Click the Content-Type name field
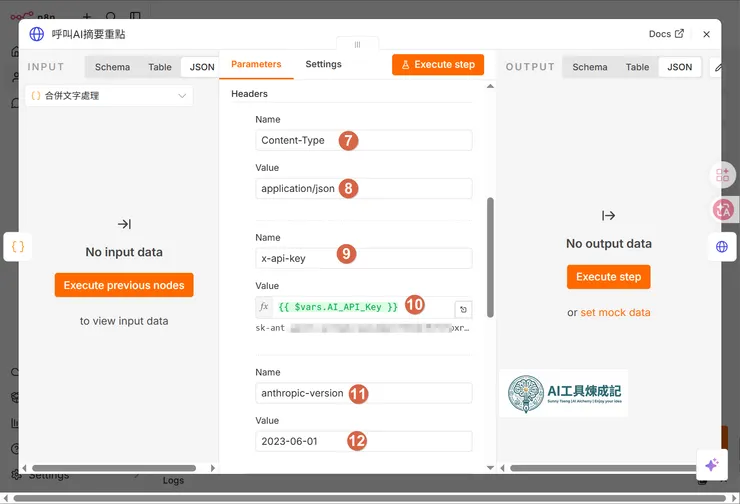This screenshot has height=504, width=740. pyautogui.click(x=363, y=140)
